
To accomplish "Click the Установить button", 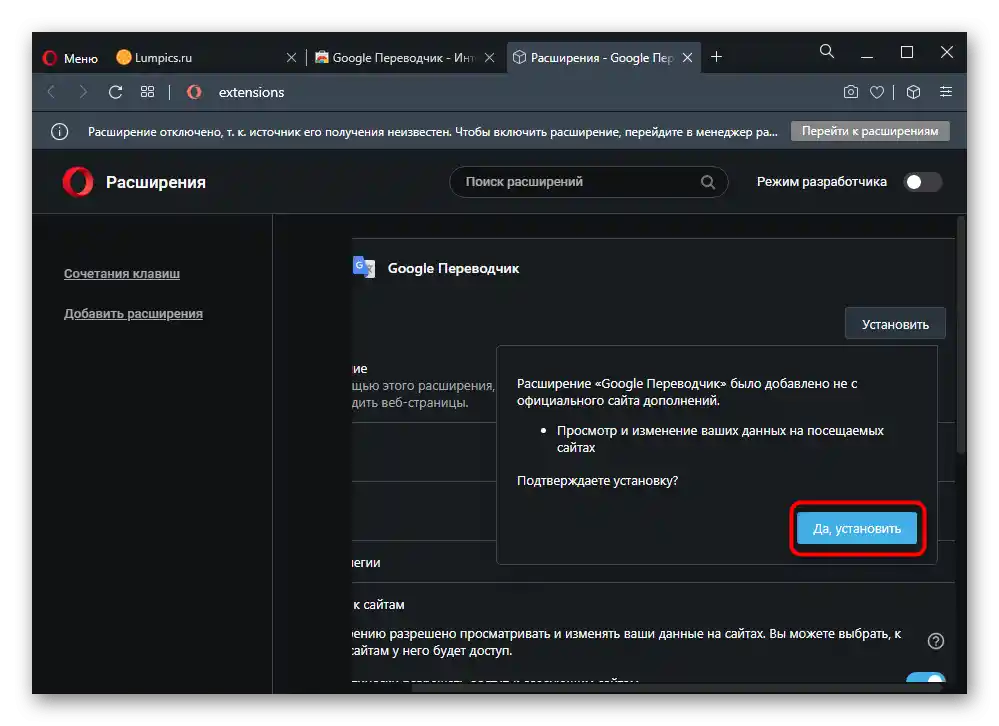I will click(895, 324).
